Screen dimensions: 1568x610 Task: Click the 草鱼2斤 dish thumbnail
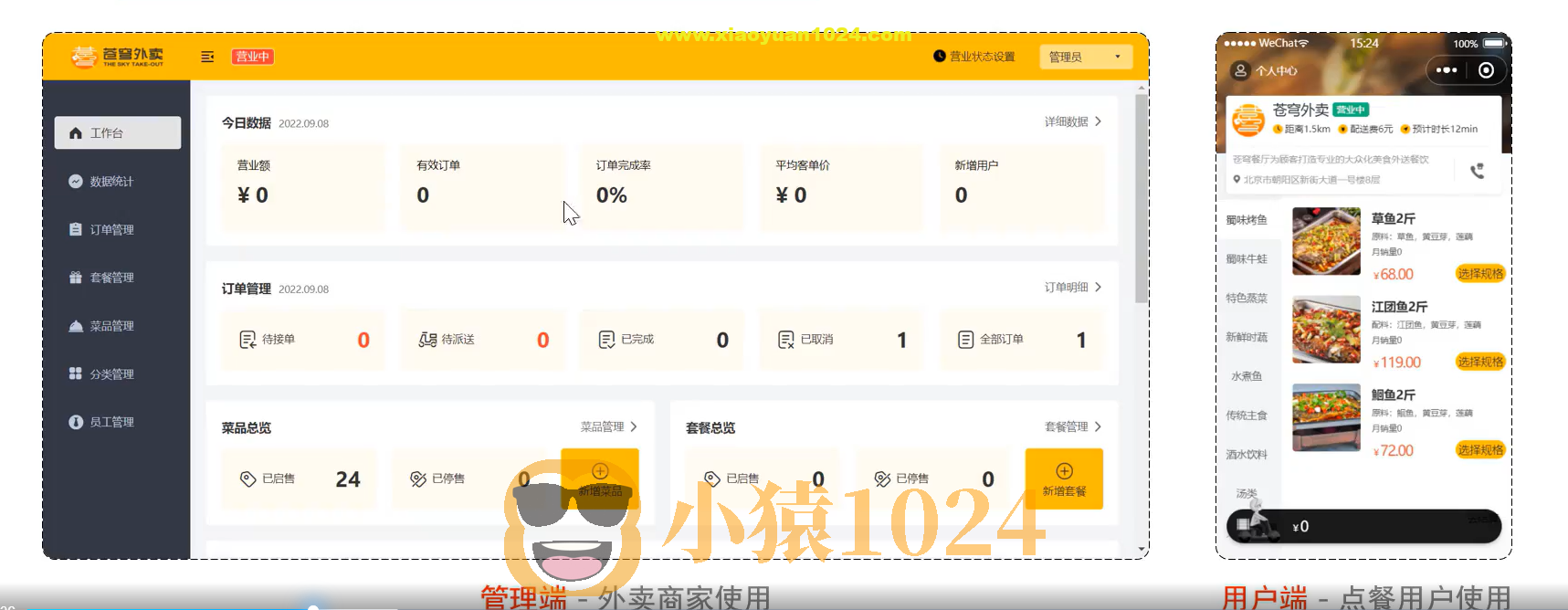point(1326,242)
